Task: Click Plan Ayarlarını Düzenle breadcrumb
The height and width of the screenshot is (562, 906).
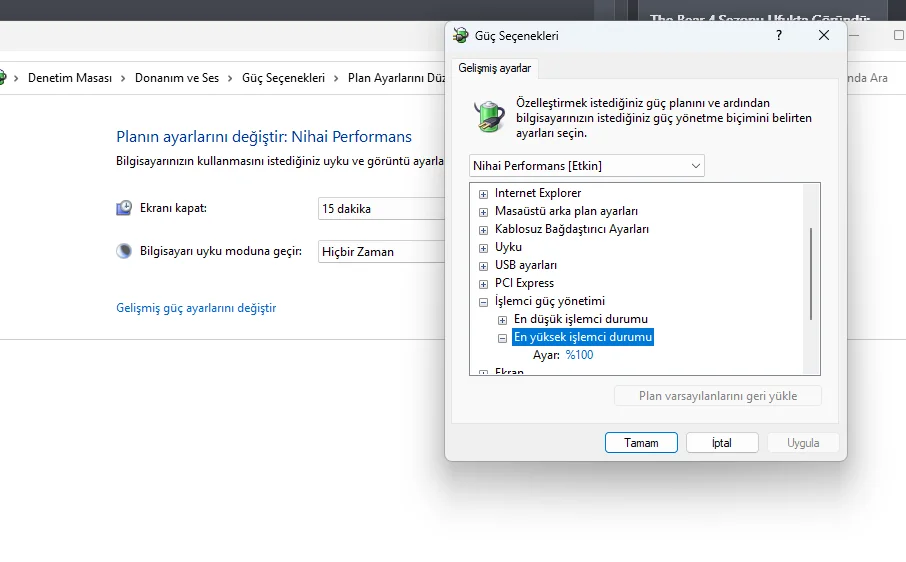Action: [396, 78]
